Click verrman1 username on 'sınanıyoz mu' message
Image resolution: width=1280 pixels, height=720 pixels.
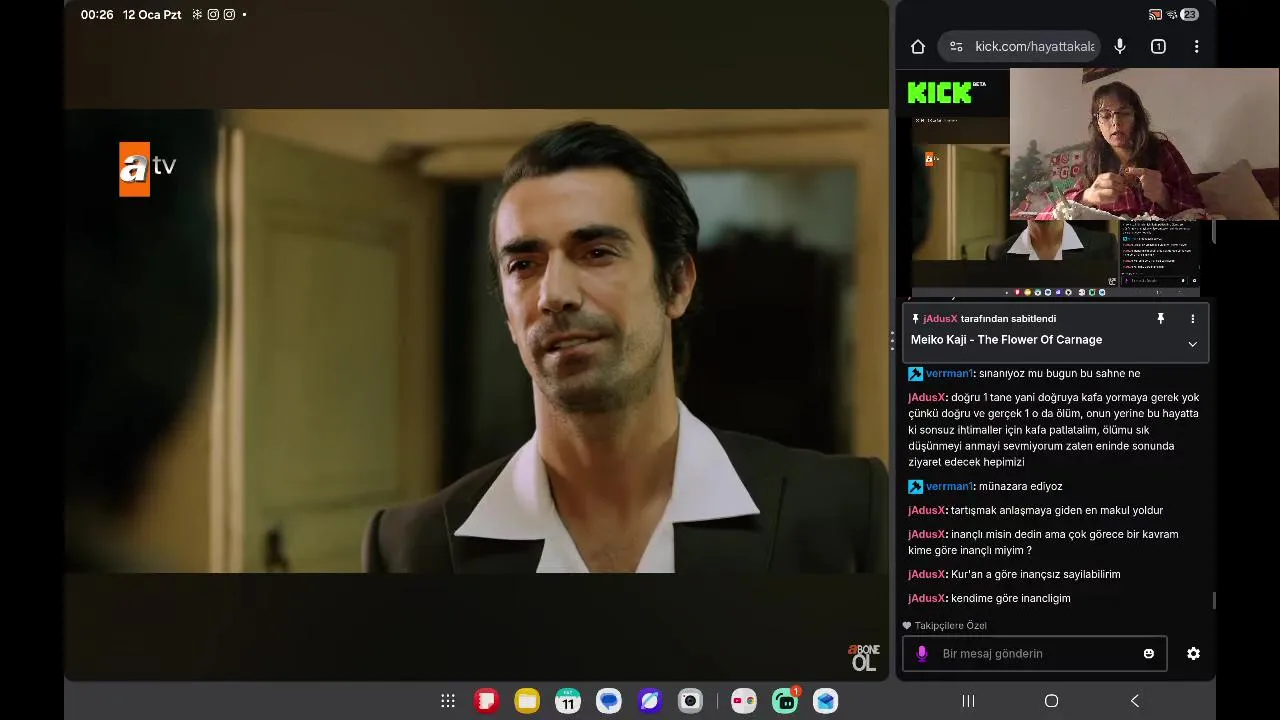(949, 373)
